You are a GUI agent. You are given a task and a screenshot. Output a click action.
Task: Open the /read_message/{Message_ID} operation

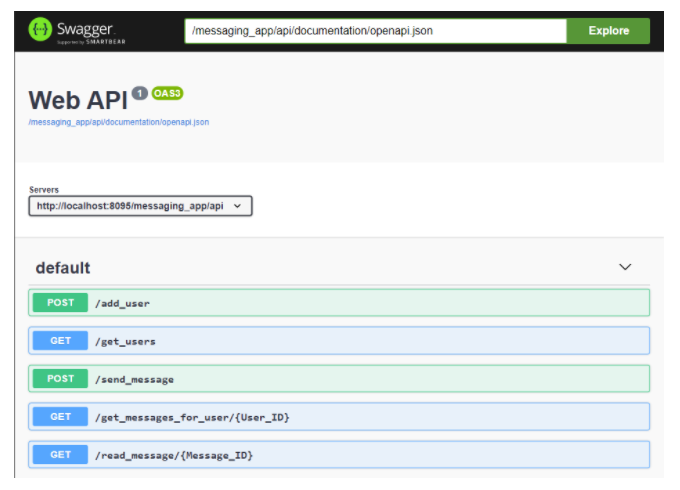point(174,455)
